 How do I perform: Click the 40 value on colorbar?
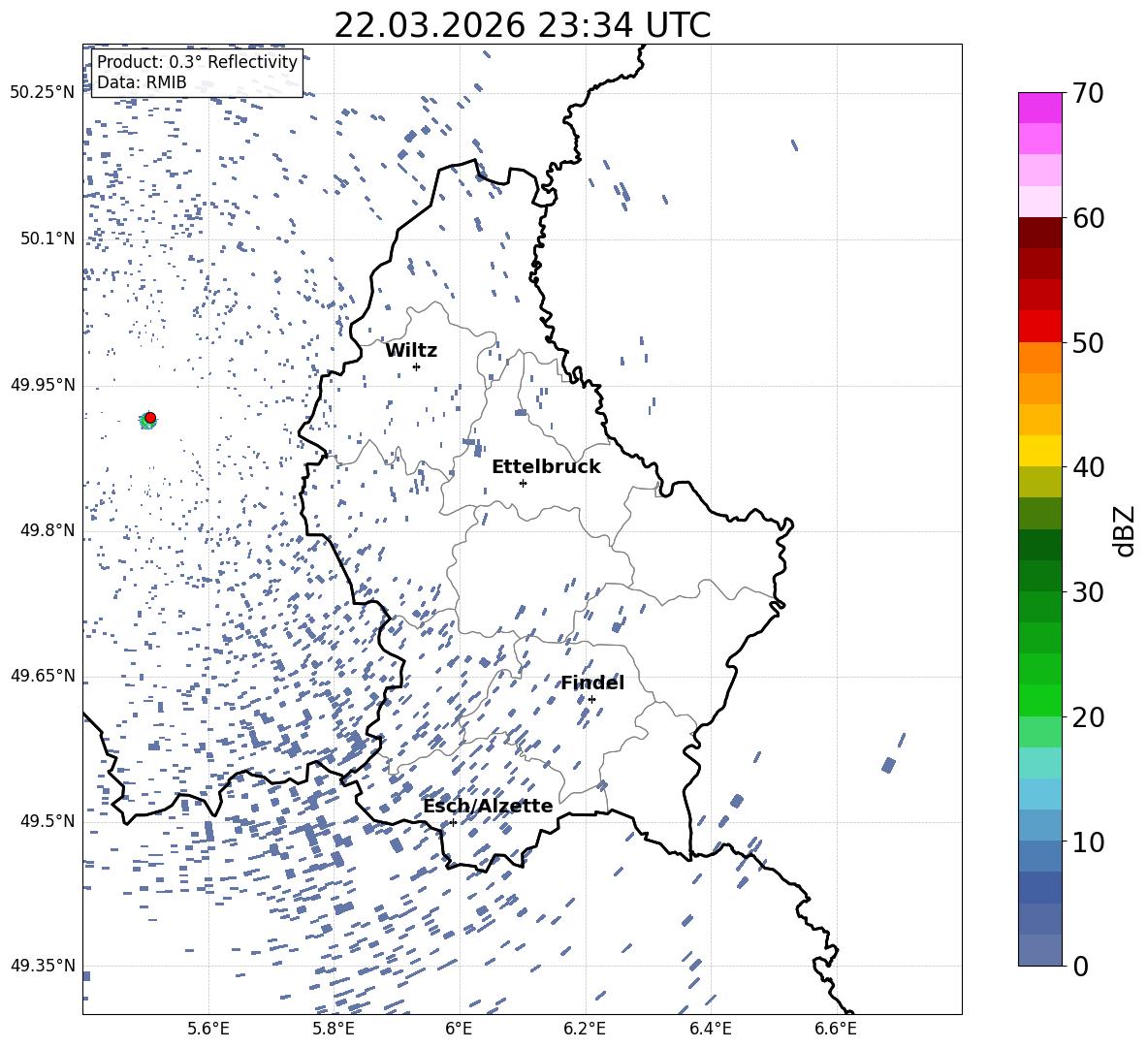coord(1088,467)
